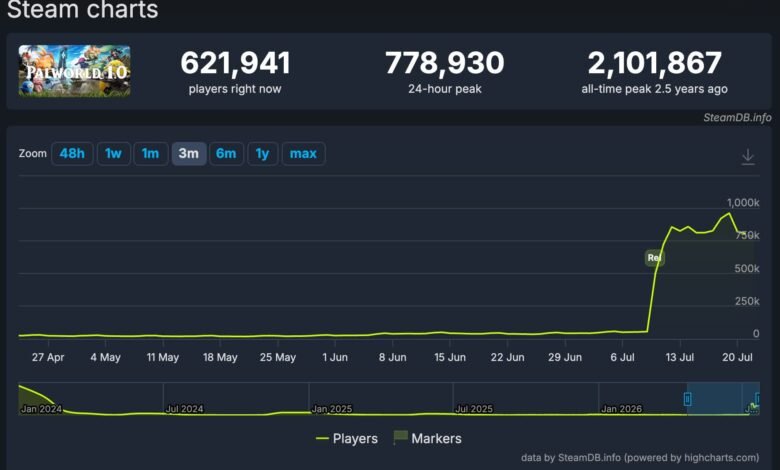780x470 pixels.
Task: Select the 48h zoom range
Action: click(x=72, y=154)
